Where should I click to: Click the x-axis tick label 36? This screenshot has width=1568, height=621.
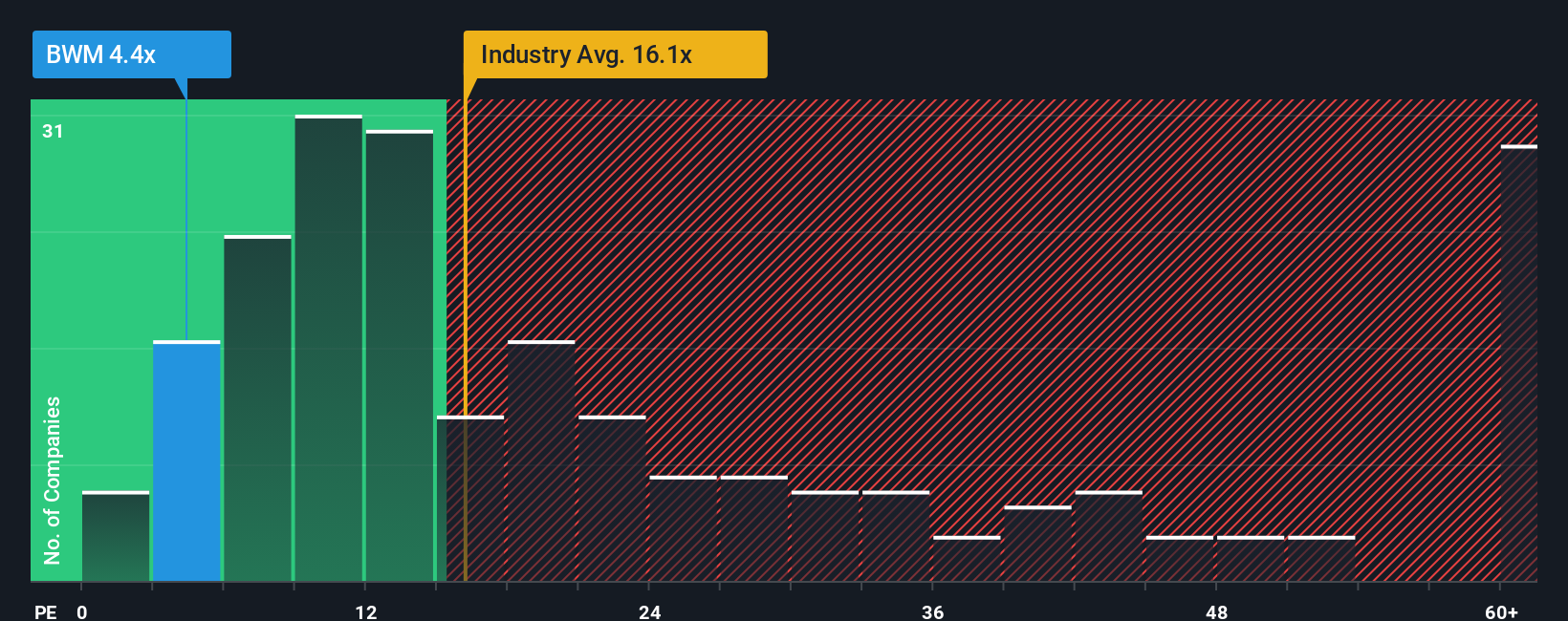[933, 611]
